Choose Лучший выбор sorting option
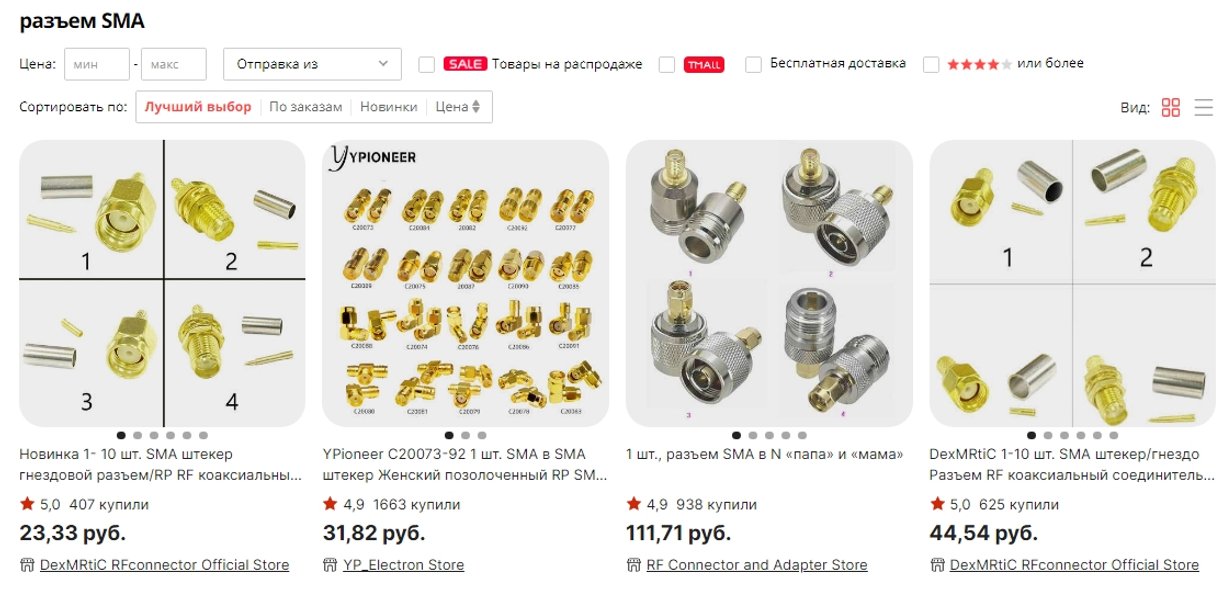This screenshot has width=1227, height=600. point(198,107)
